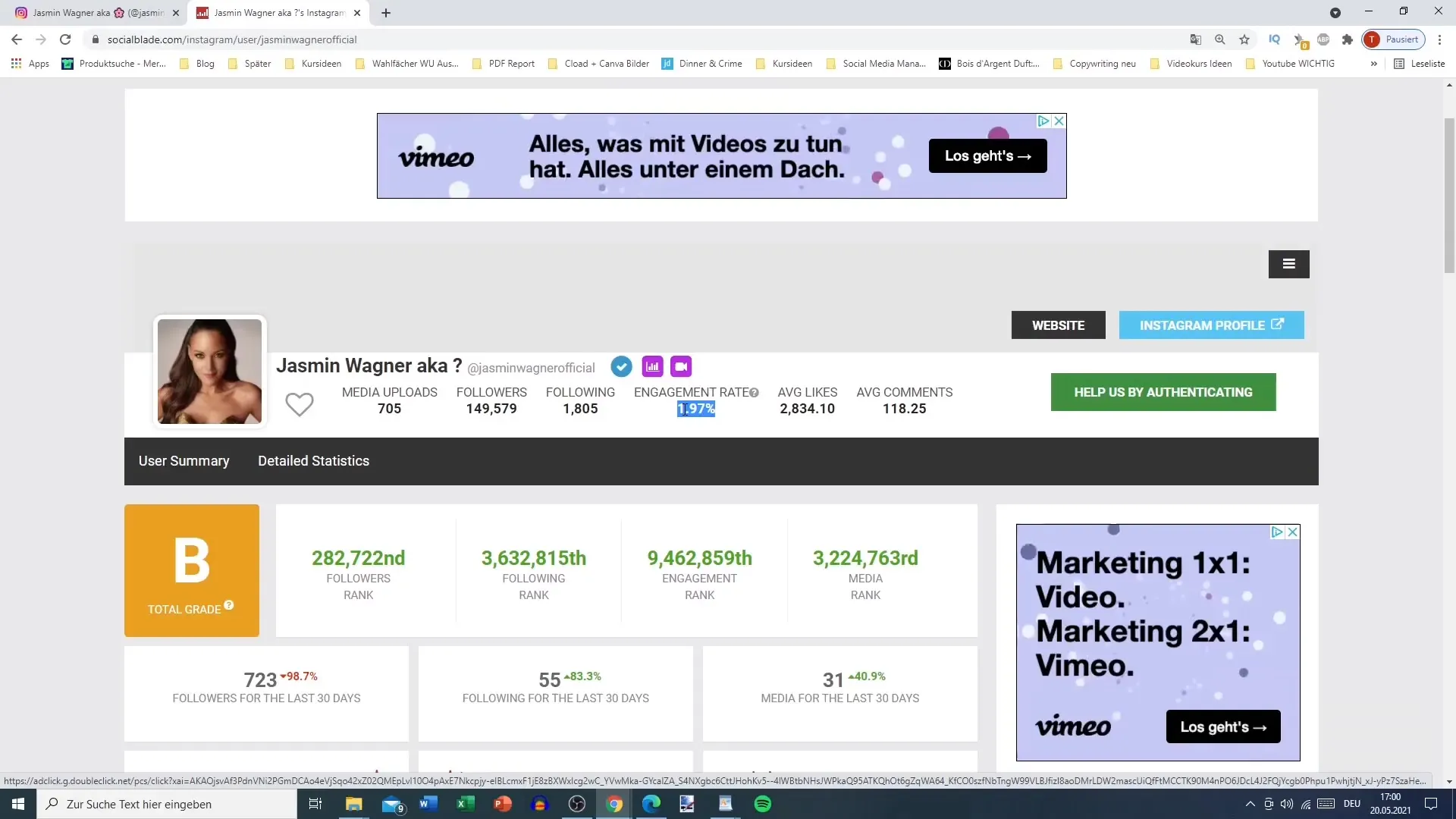Open a new browser tab
The height and width of the screenshot is (819, 1456).
[x=386, y=13]
